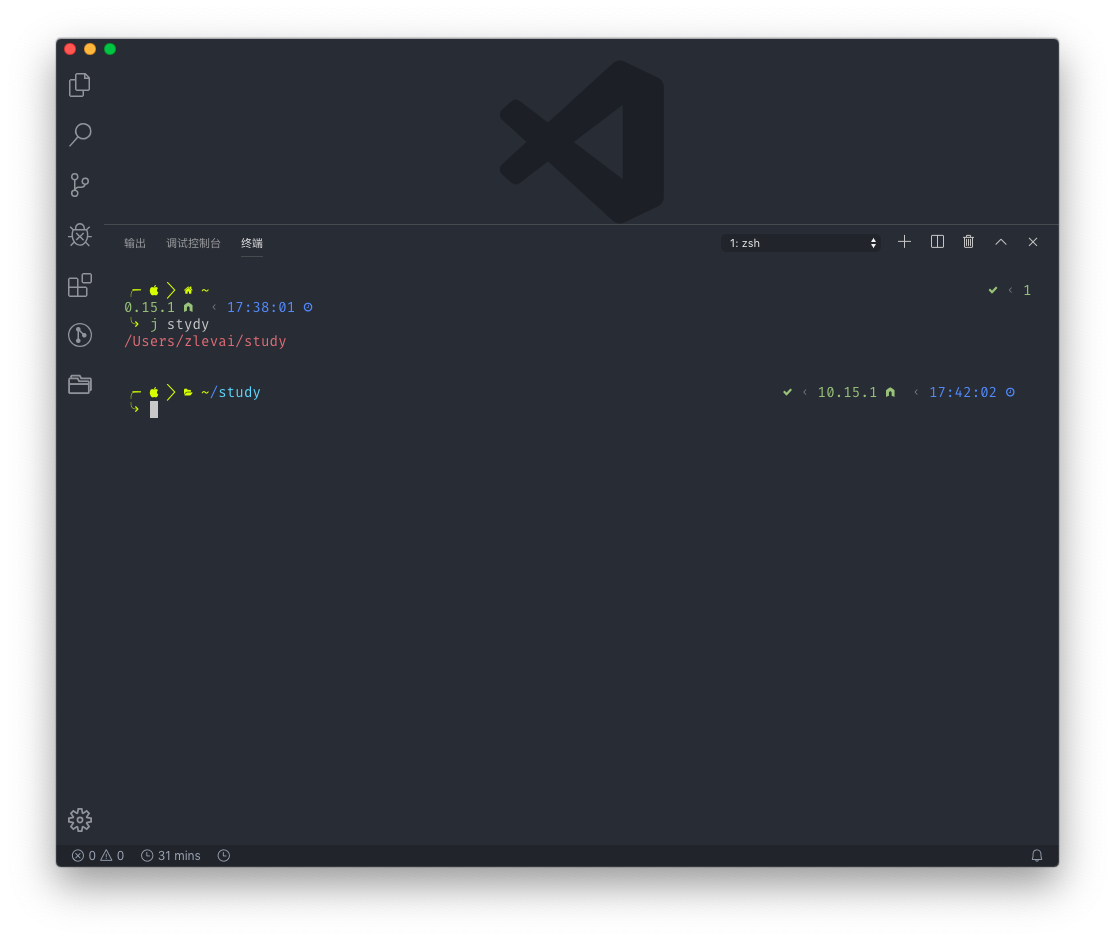The height and width of the screenshot is (941, 1115).
Task: Maximize panel with the up chevron
Action: click(1001, 242)
